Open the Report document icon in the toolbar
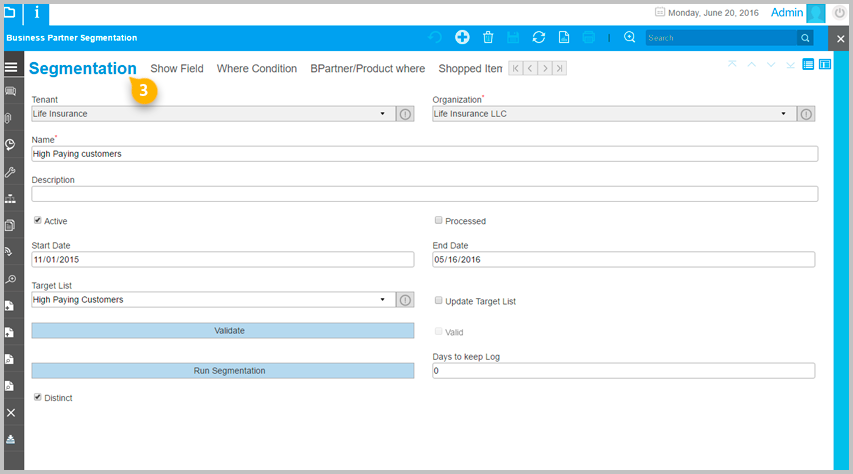853x474 pixels. 564,37
